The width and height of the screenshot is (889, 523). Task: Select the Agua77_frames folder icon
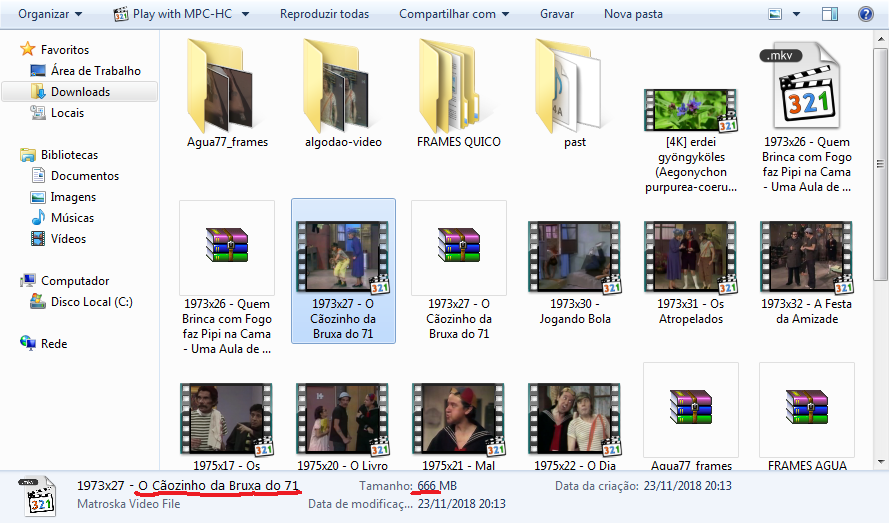pyautogui.click(x=221, y=86)
